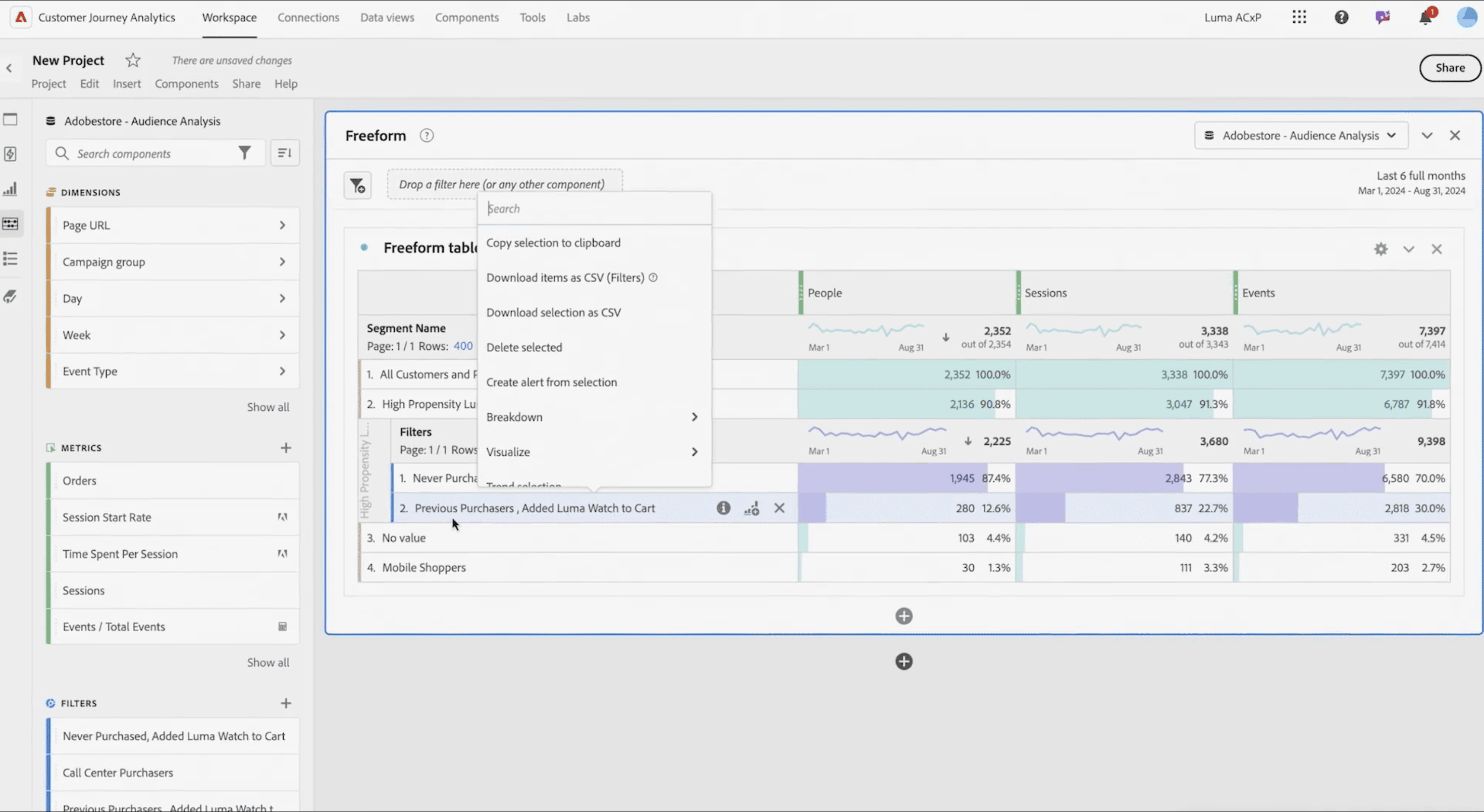Toggle Freeform table data source dot

(x=364, y=248)
